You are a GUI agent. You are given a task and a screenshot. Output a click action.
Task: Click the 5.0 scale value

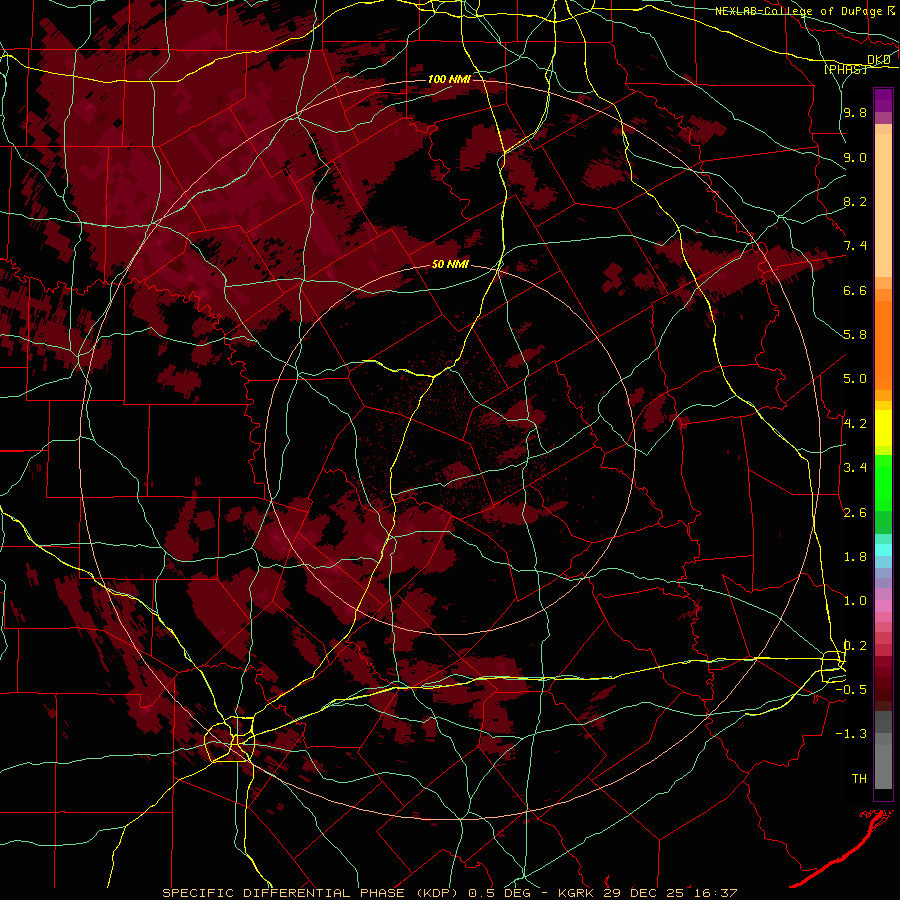(x=855, y=379)
